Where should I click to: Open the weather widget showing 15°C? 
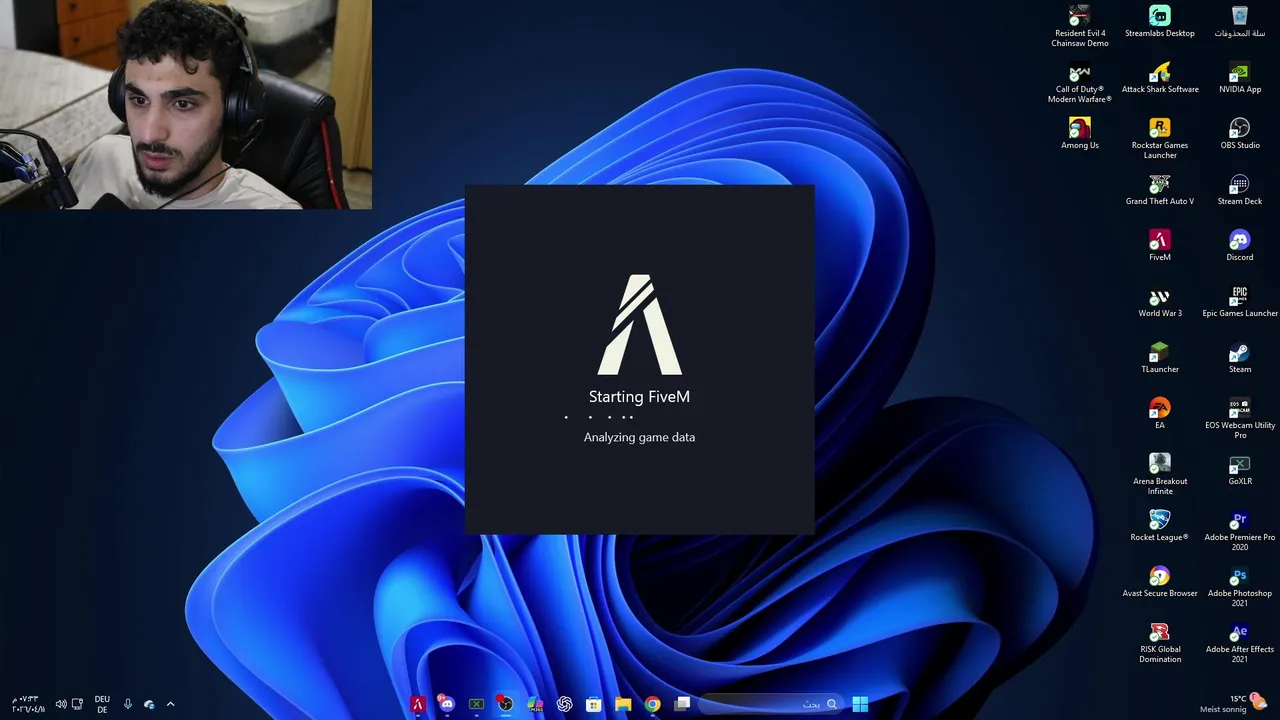tap(1236, 703)
